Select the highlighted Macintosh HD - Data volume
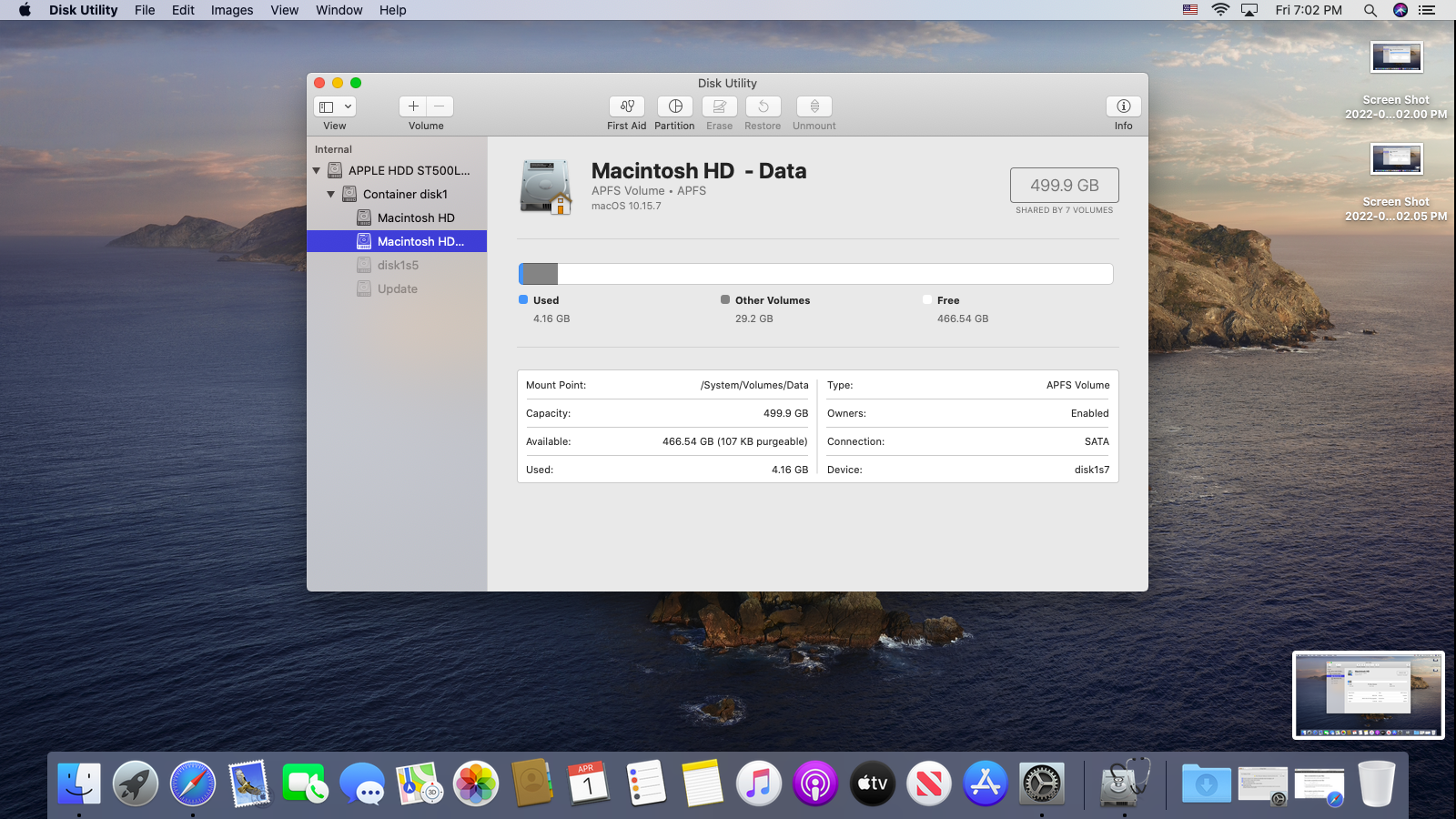Screen dimensions: 1456x819 [x=397, y=241]
